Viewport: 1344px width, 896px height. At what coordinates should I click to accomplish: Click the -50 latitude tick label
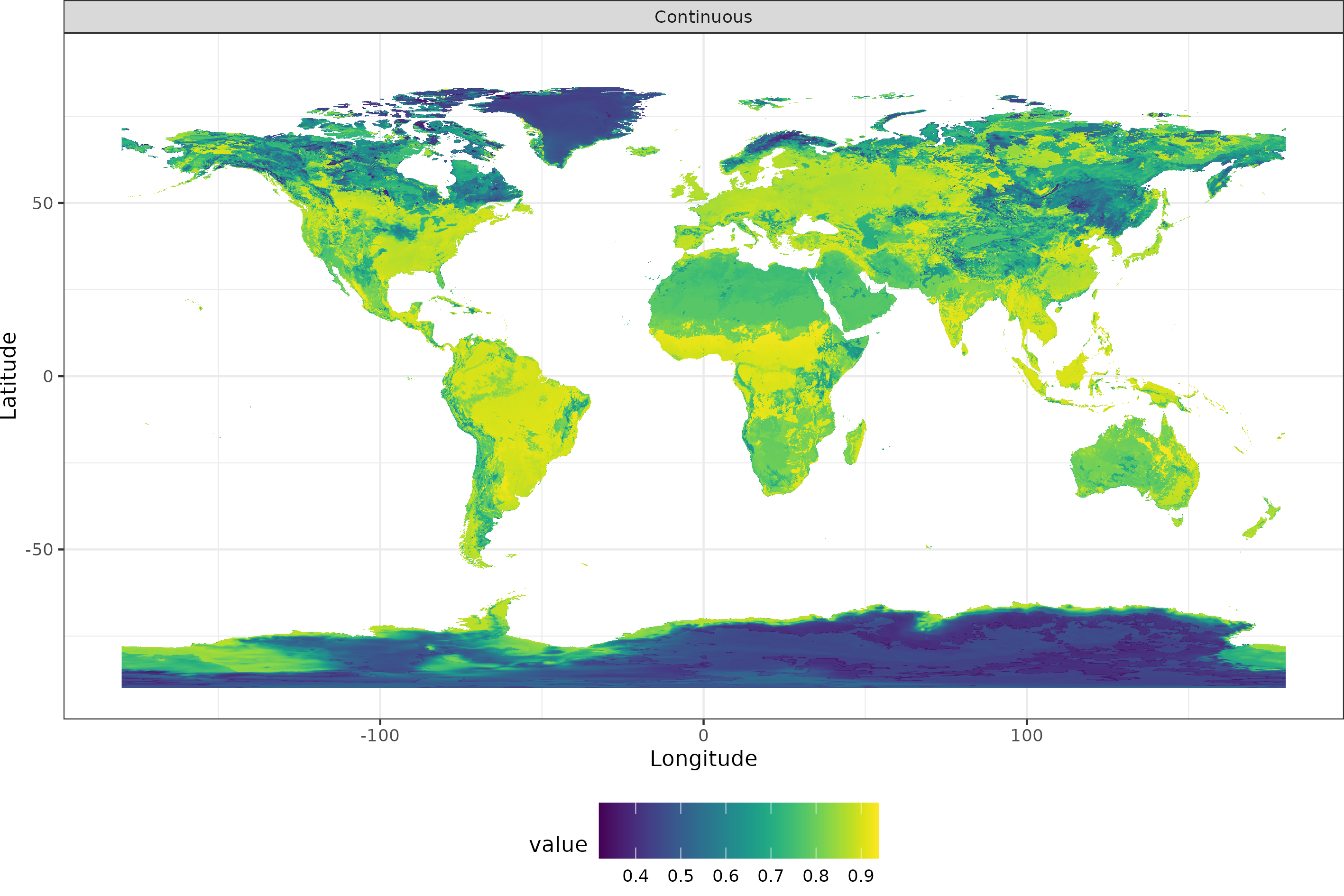click(x=39, y=550)
